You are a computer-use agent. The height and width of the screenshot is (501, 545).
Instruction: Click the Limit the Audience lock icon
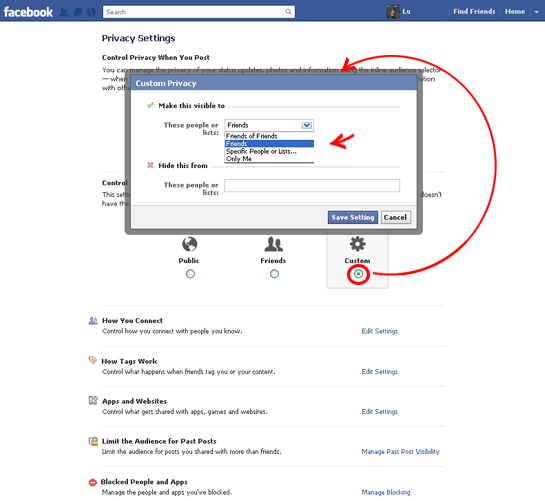point(93,441)
